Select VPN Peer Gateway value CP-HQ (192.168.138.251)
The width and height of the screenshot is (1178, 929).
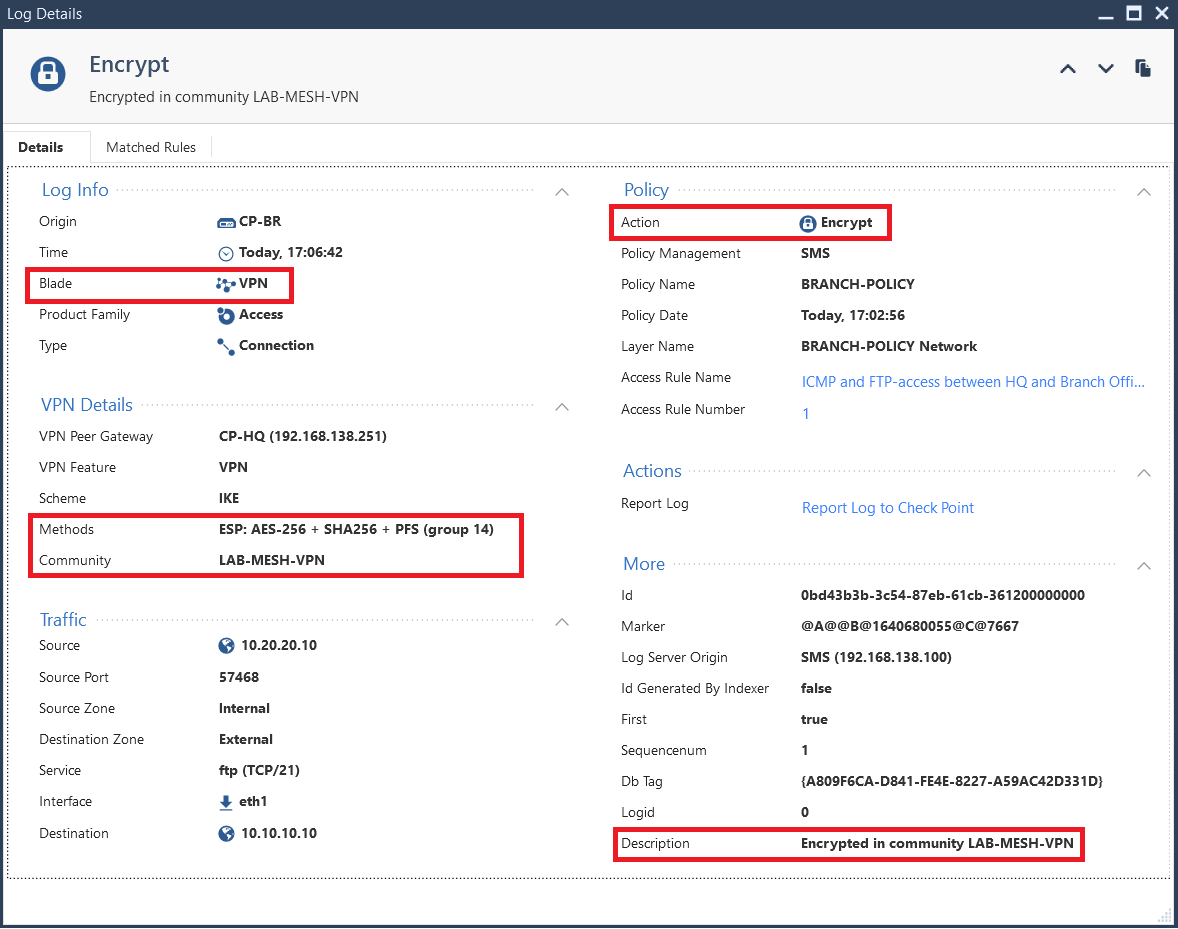click(303, 436)
